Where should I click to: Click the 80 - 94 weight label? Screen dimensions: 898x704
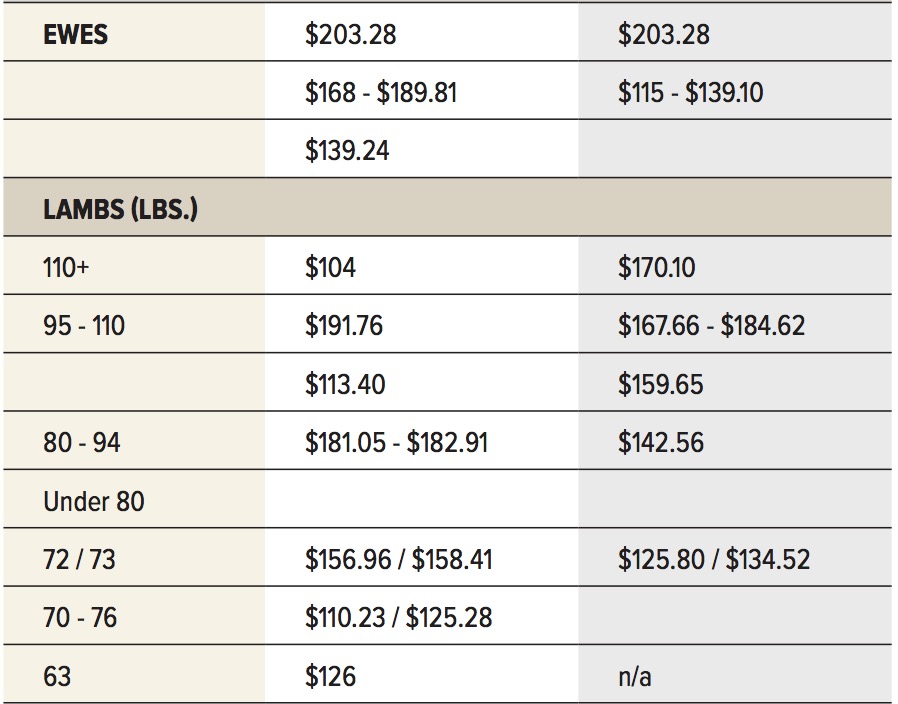pyautogui.click(x=81, y=443)
